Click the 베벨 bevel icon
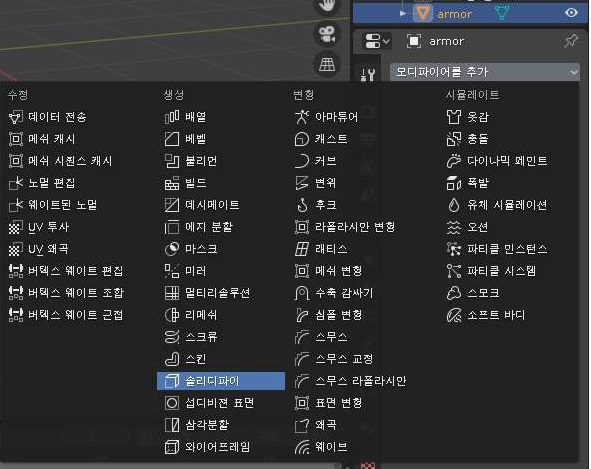 click(172, 139)
